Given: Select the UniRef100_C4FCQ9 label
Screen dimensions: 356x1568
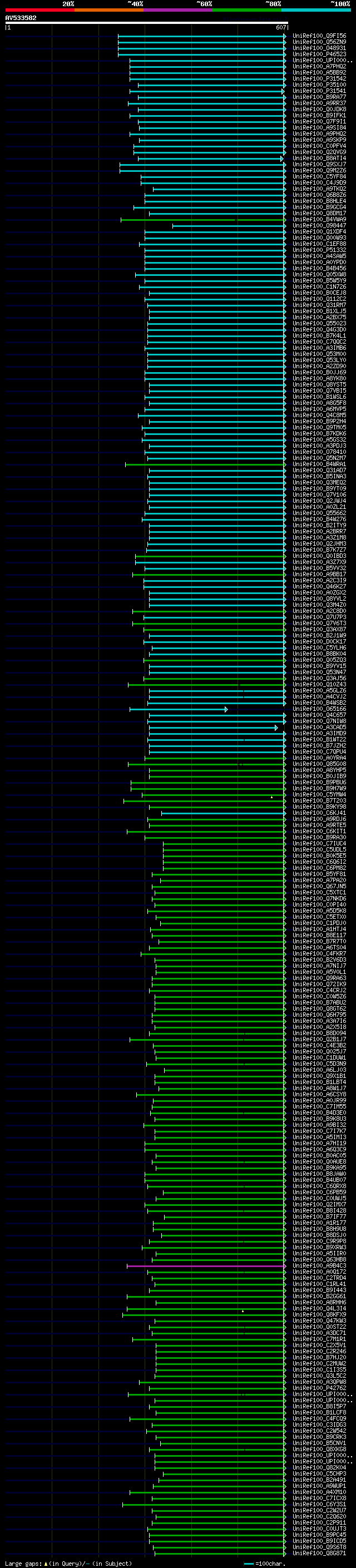Looking at the screenshot, I should pyautogui.click(x=319, y=1419).
